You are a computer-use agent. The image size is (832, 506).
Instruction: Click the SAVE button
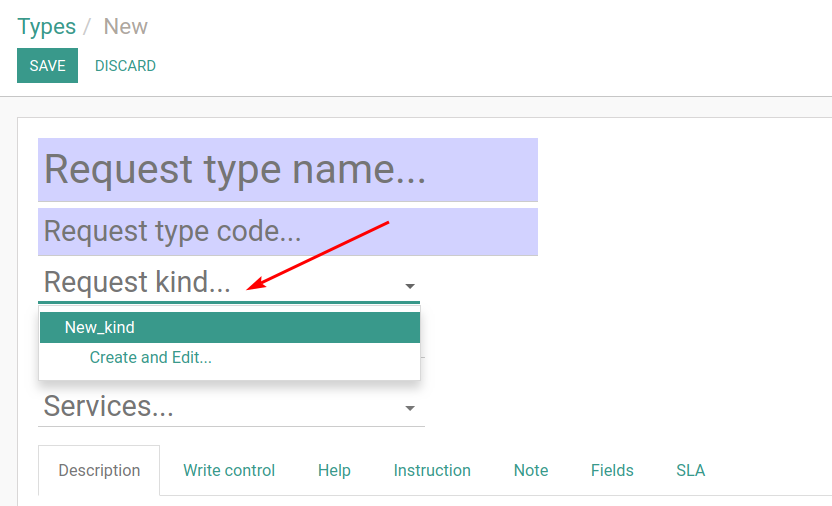point(47,65)
